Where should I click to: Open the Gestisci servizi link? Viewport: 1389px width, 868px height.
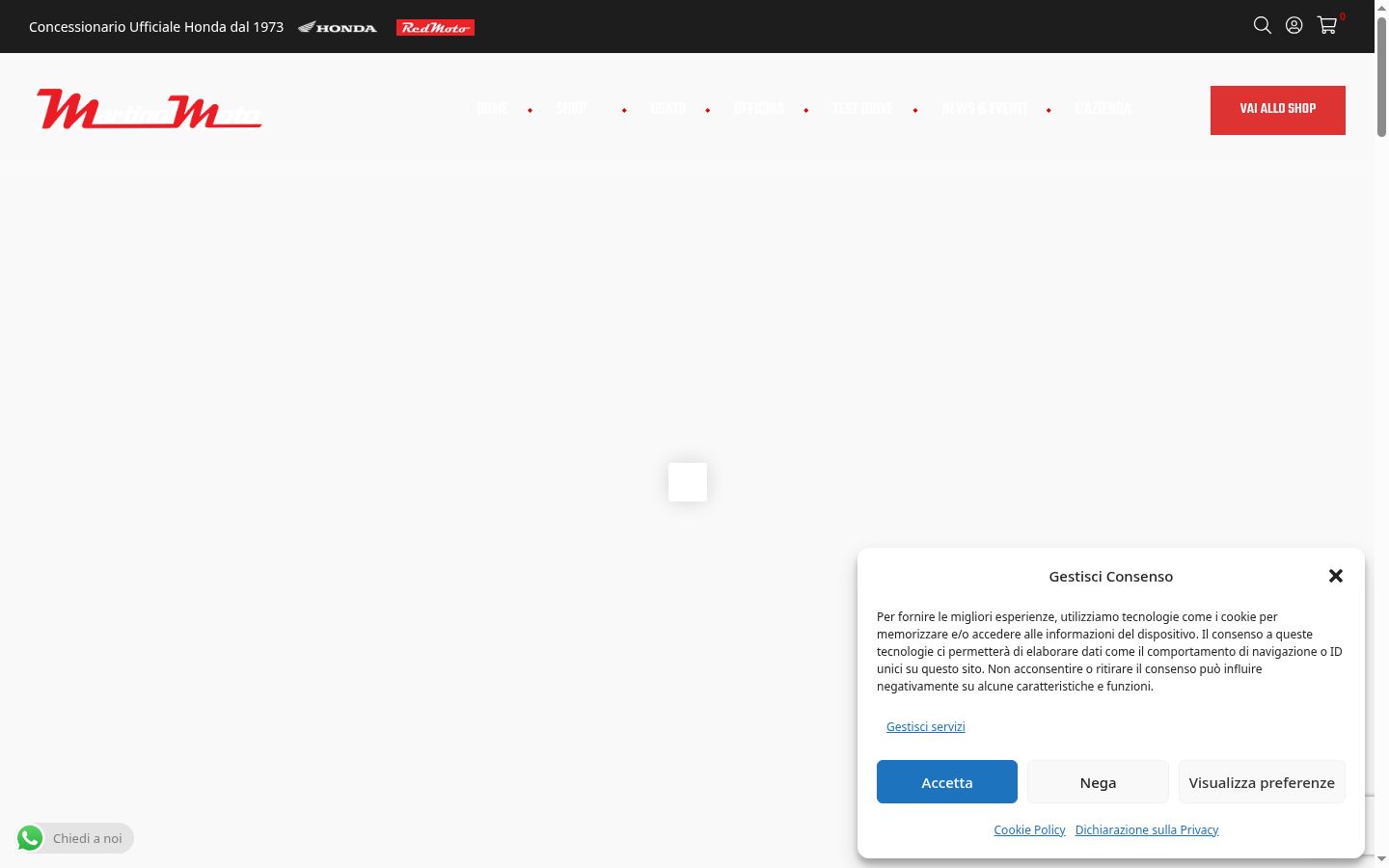[x=926, y=727]
